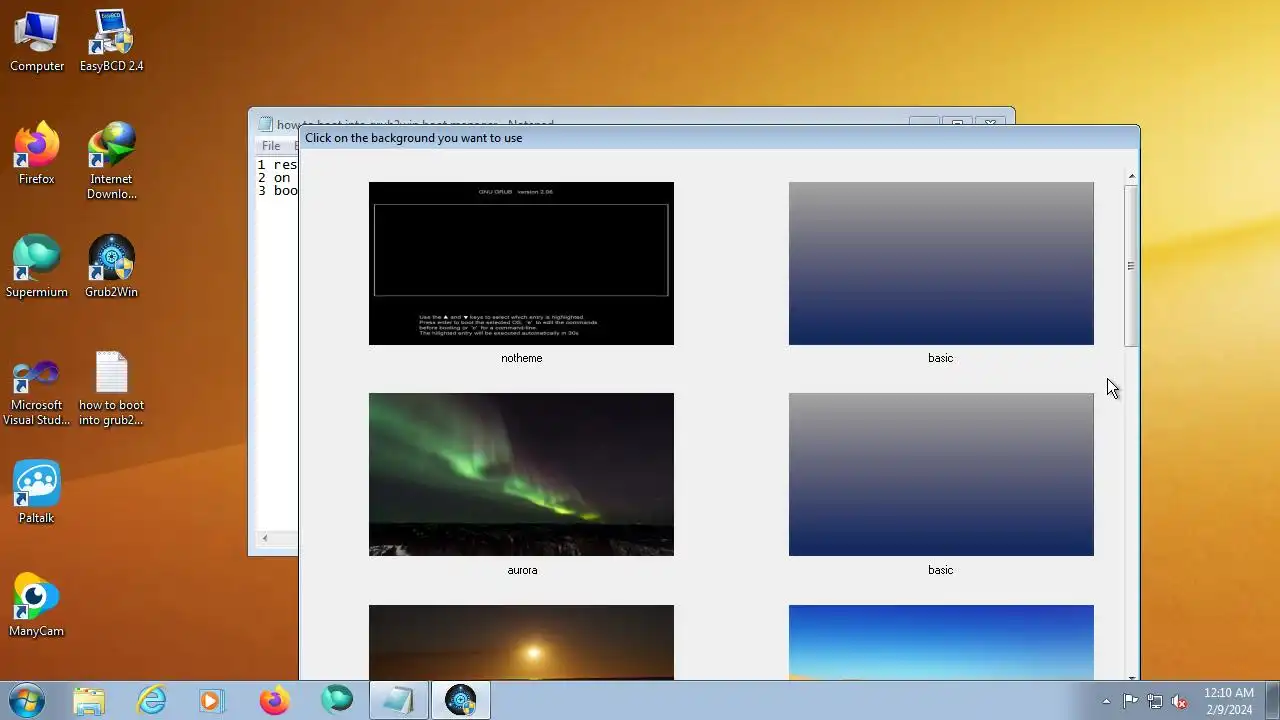Click the scroll down arrow in background picker
1280x720 pixels.
1131,676
